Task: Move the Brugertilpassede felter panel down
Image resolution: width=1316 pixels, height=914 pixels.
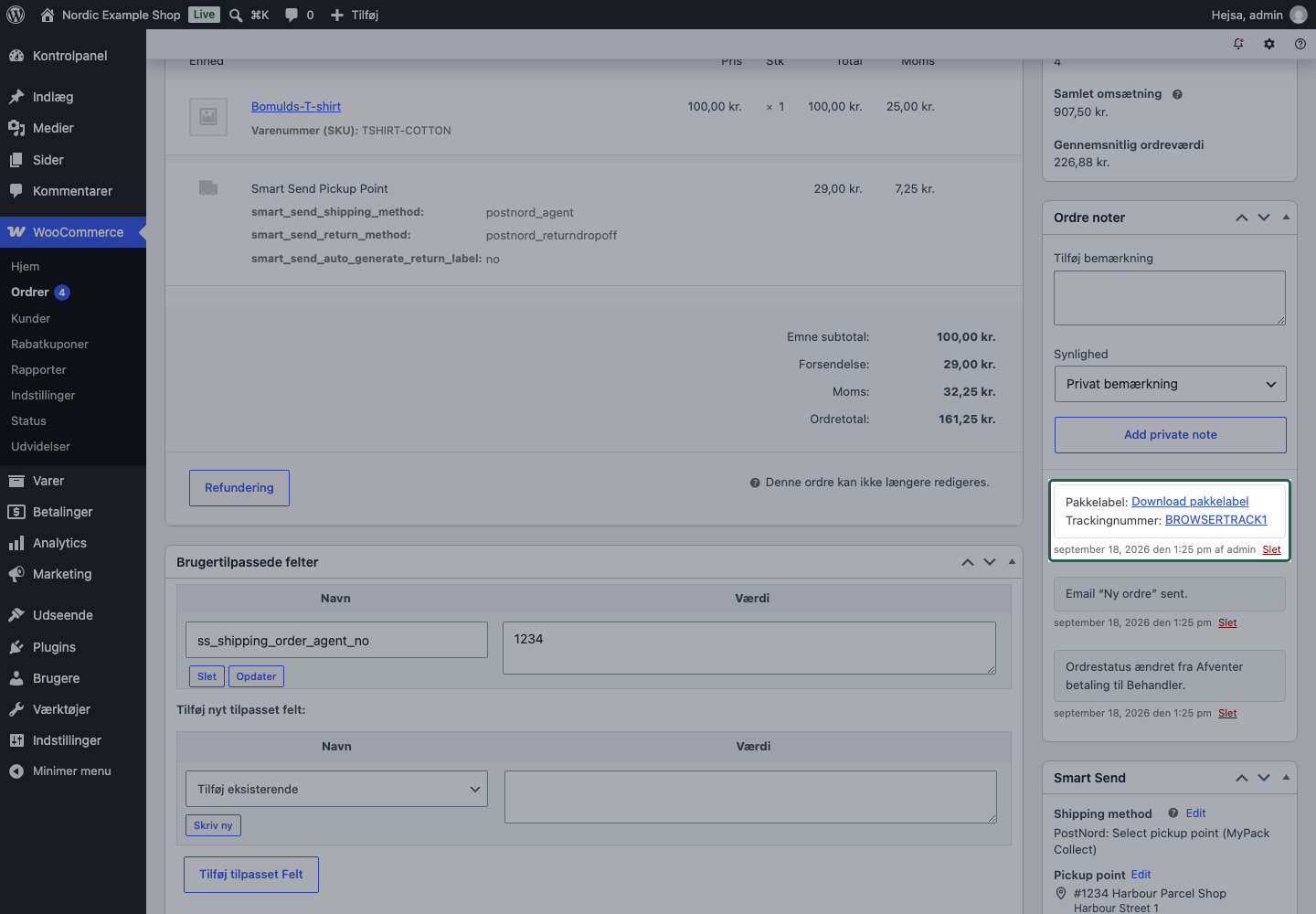Action: coord(990,562)
